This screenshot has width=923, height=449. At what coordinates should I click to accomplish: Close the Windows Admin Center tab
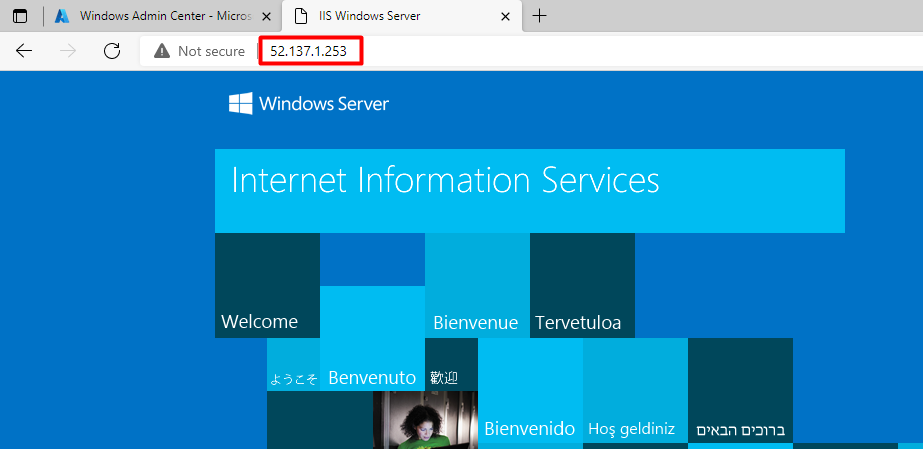click(x=267, y=16)
